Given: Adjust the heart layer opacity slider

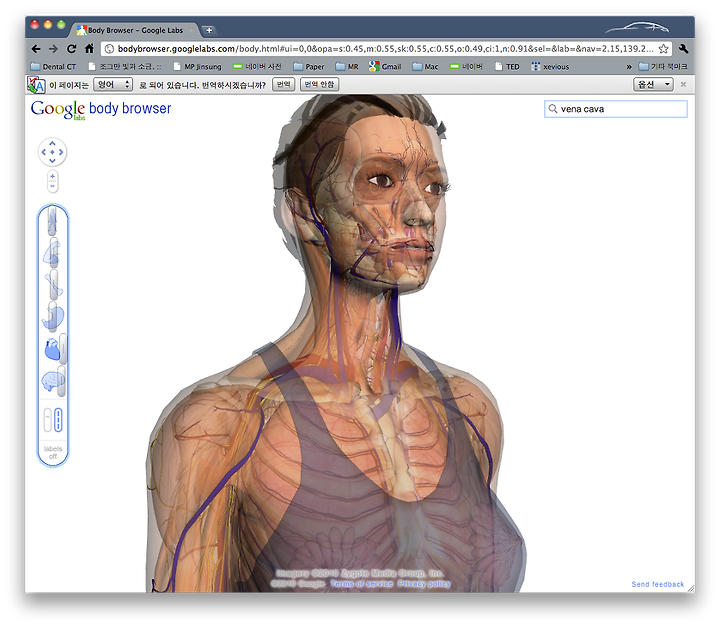Looking at the screenshot, I should point(63,348).
